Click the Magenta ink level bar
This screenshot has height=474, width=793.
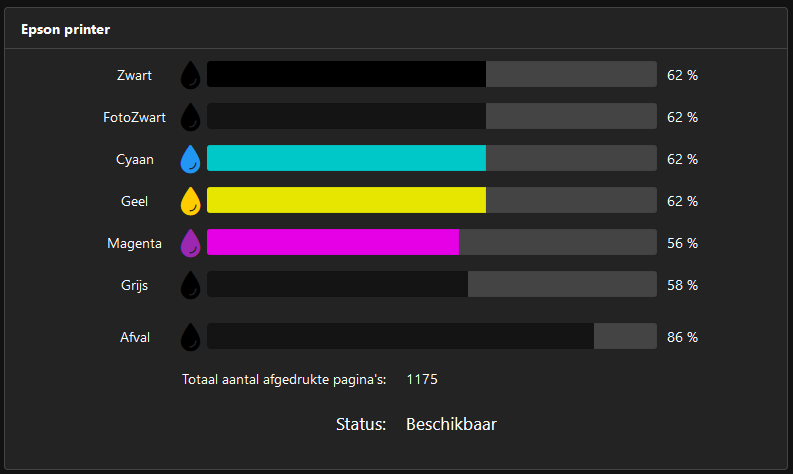click(x=431, y=243)
